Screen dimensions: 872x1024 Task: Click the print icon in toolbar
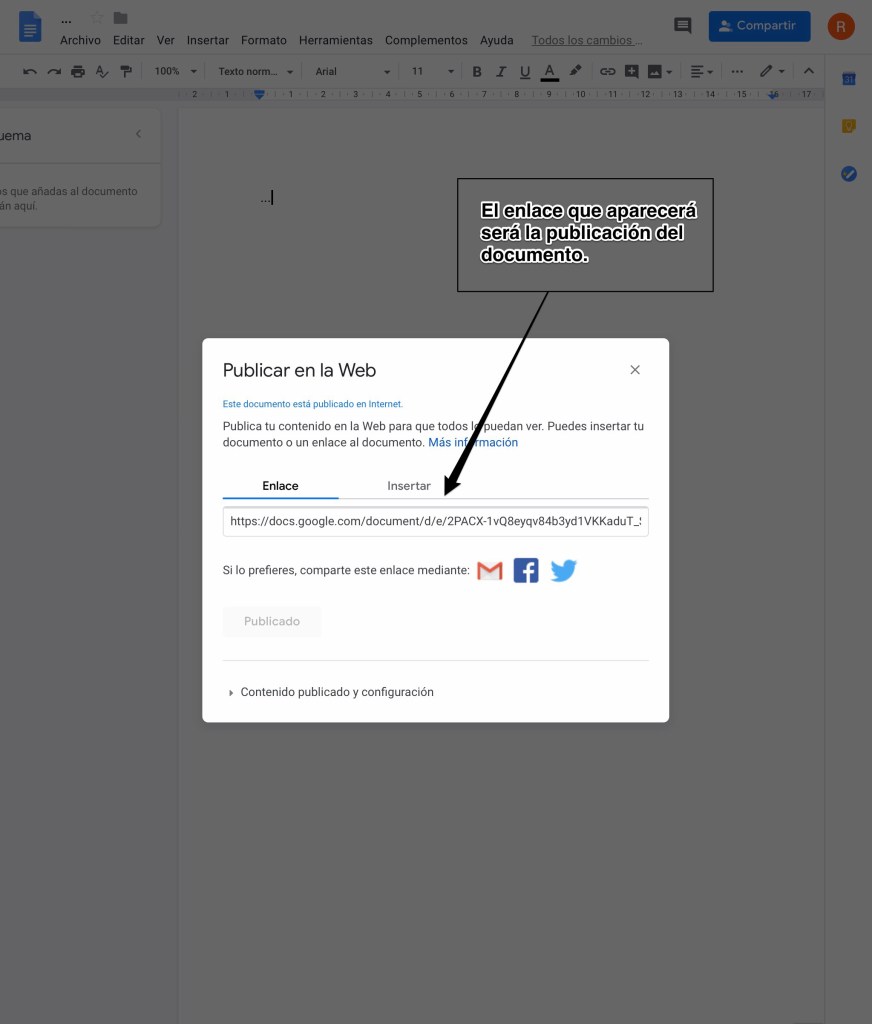(78, 71)
